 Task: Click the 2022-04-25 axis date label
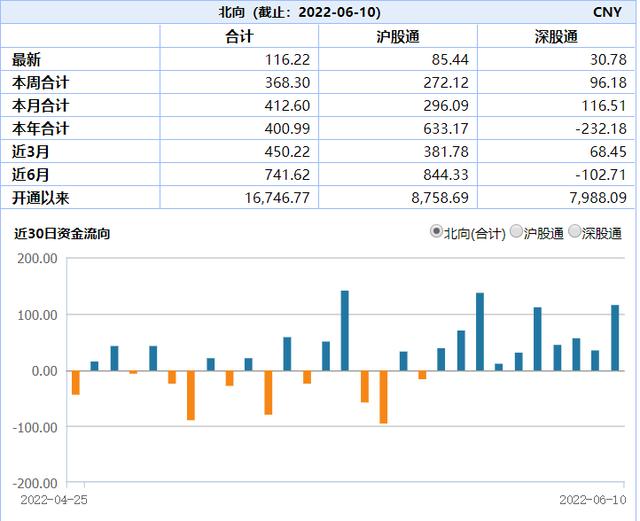[54, 500]
